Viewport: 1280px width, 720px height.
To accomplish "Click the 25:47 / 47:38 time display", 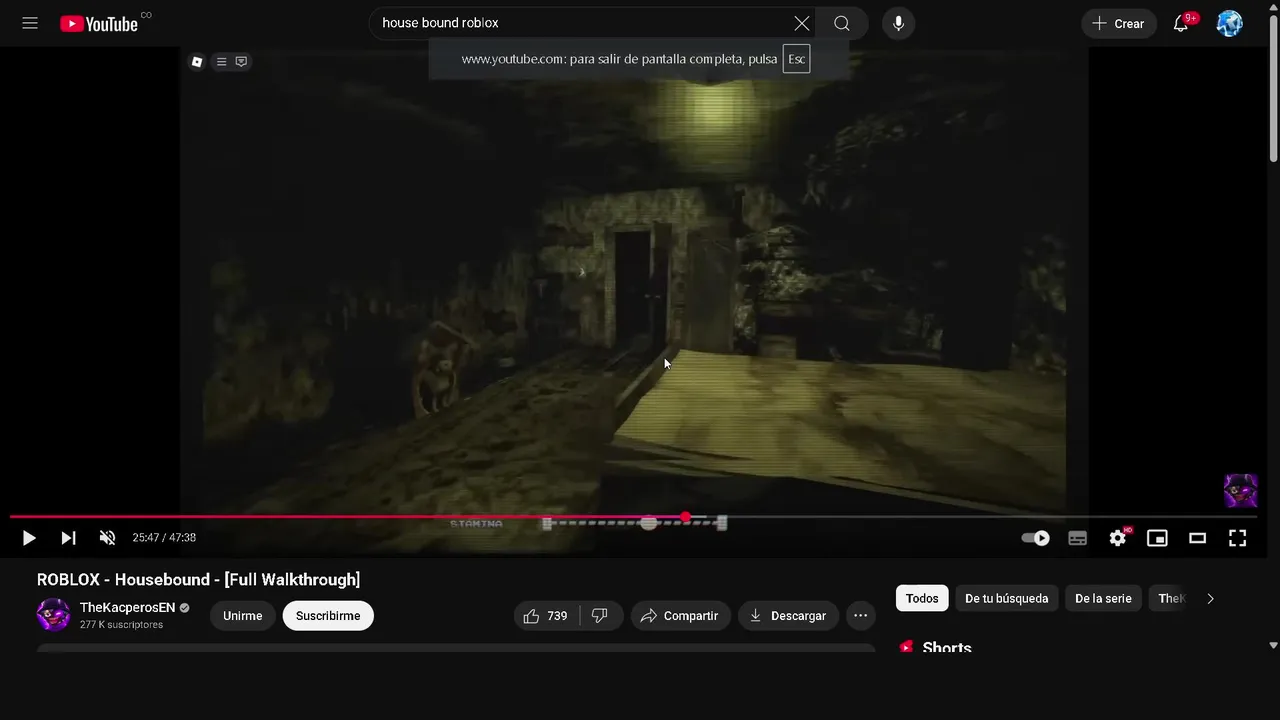I will tap(164, 538).
